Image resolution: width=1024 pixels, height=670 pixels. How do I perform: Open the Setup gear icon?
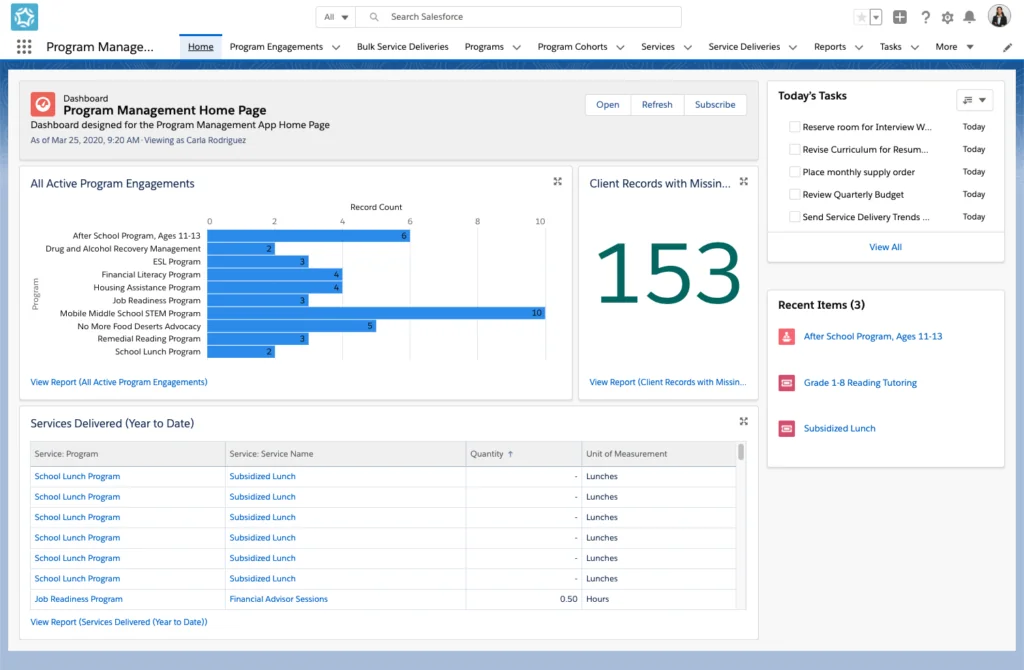coord(948,18)
